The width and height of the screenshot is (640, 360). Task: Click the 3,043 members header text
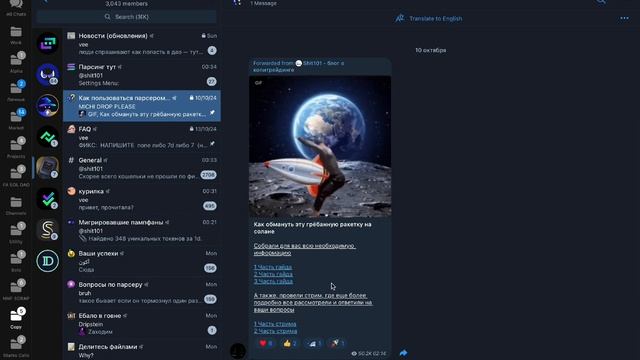coord(127,4)
